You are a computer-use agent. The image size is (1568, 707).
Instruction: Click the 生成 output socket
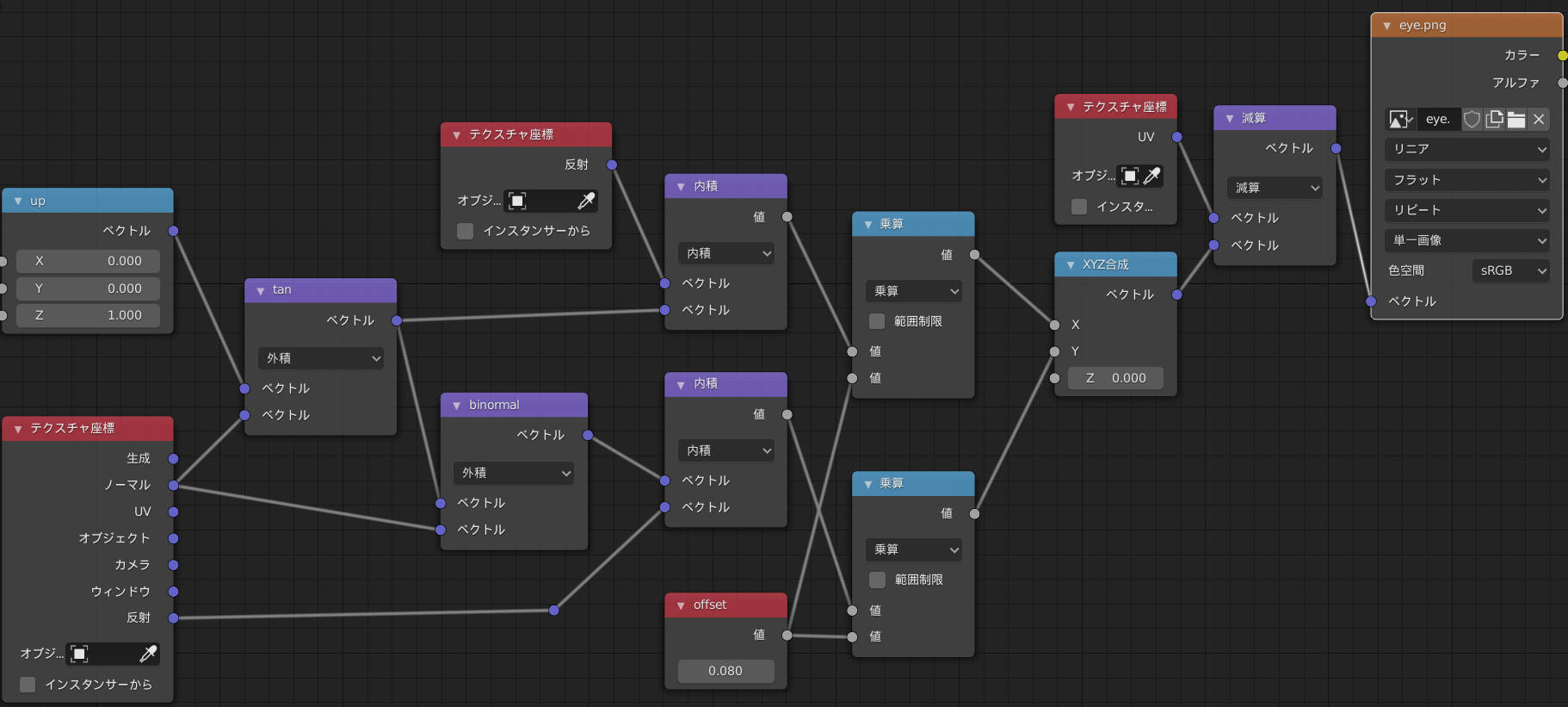pyautogui.click(x=173, y=459)
